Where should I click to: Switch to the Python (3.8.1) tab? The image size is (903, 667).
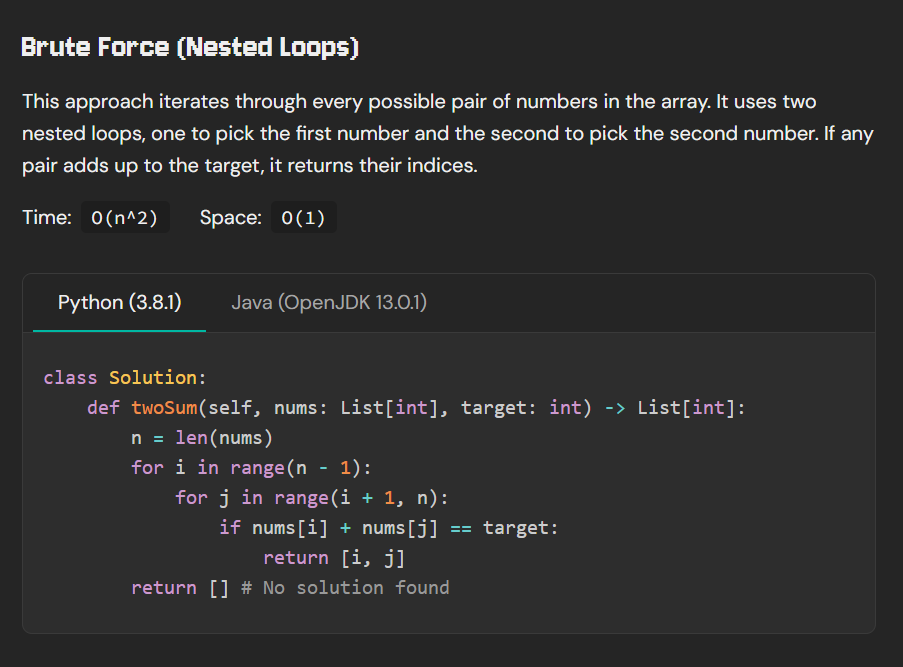119,302
